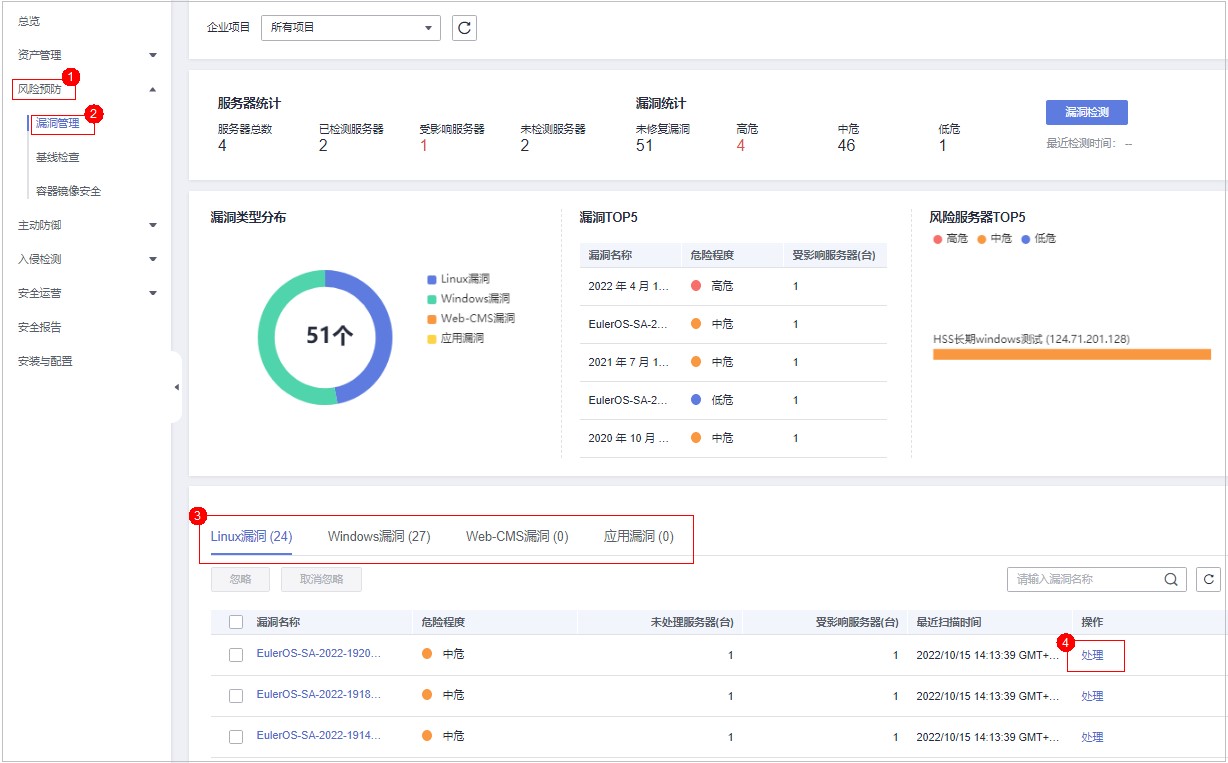This screenshot has height=763, width=1228.
Task: Click 处理 link for EulerOS-SA-2022-1918 row
Action: click(x=1092, y=696)
